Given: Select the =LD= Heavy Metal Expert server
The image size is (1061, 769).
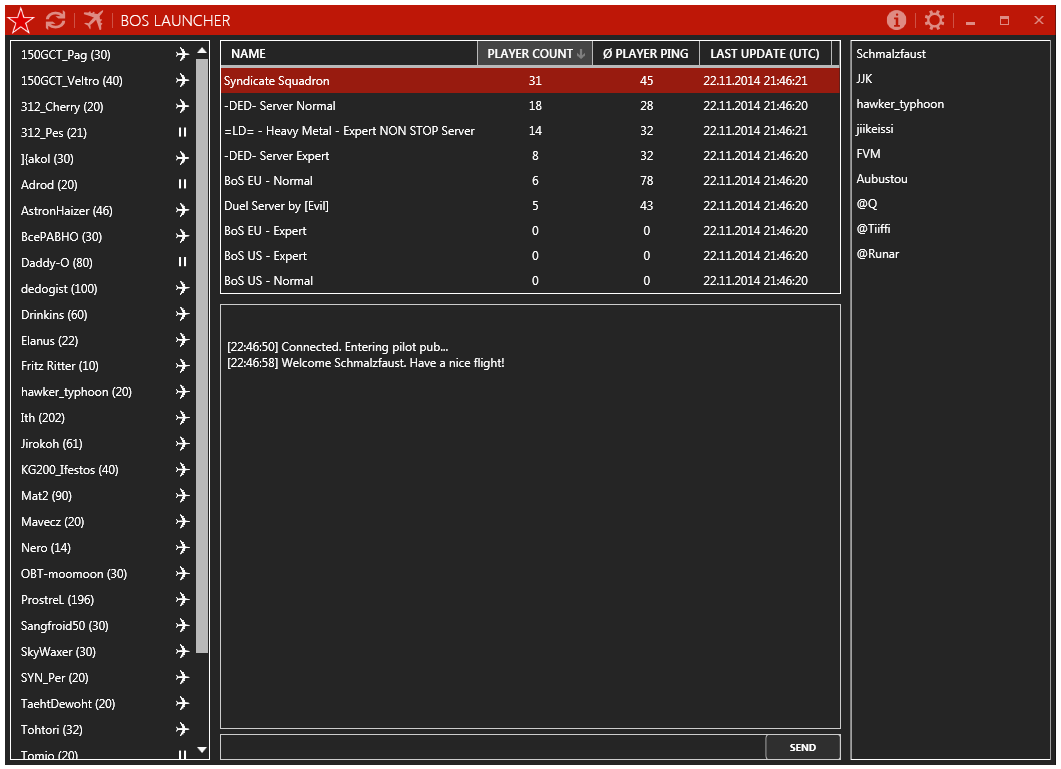Looking at the screenshot, I should (x=530, y=131).
